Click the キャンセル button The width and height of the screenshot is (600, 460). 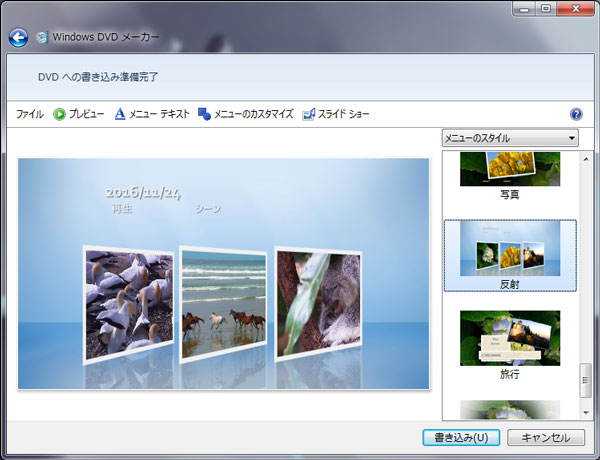(546, 438)
